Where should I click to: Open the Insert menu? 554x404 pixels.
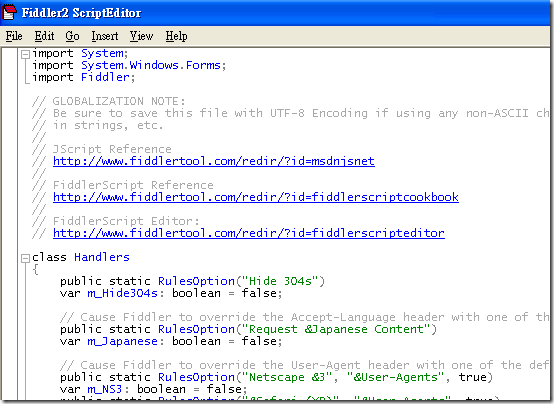pos(105,36)
